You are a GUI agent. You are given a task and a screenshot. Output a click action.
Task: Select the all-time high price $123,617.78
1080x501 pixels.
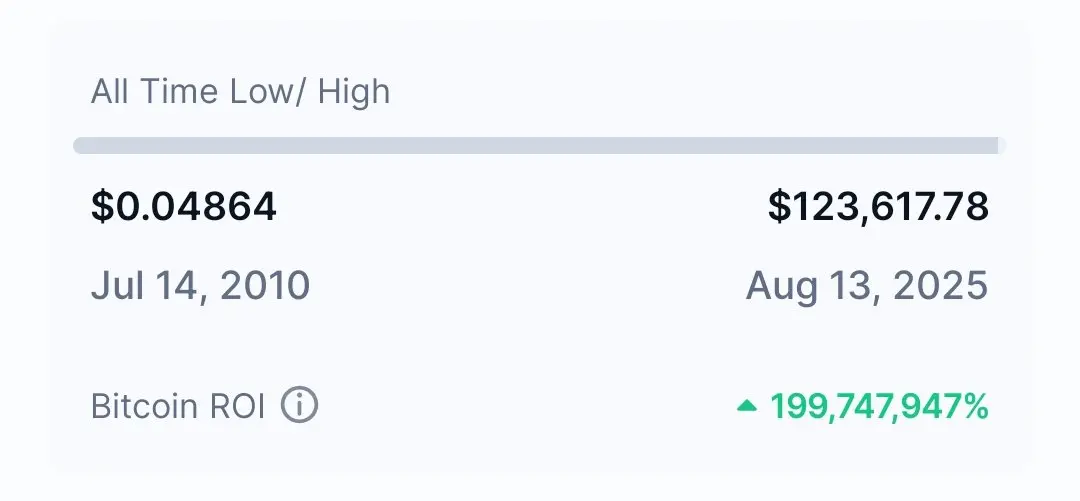click(x=878, y=206)
